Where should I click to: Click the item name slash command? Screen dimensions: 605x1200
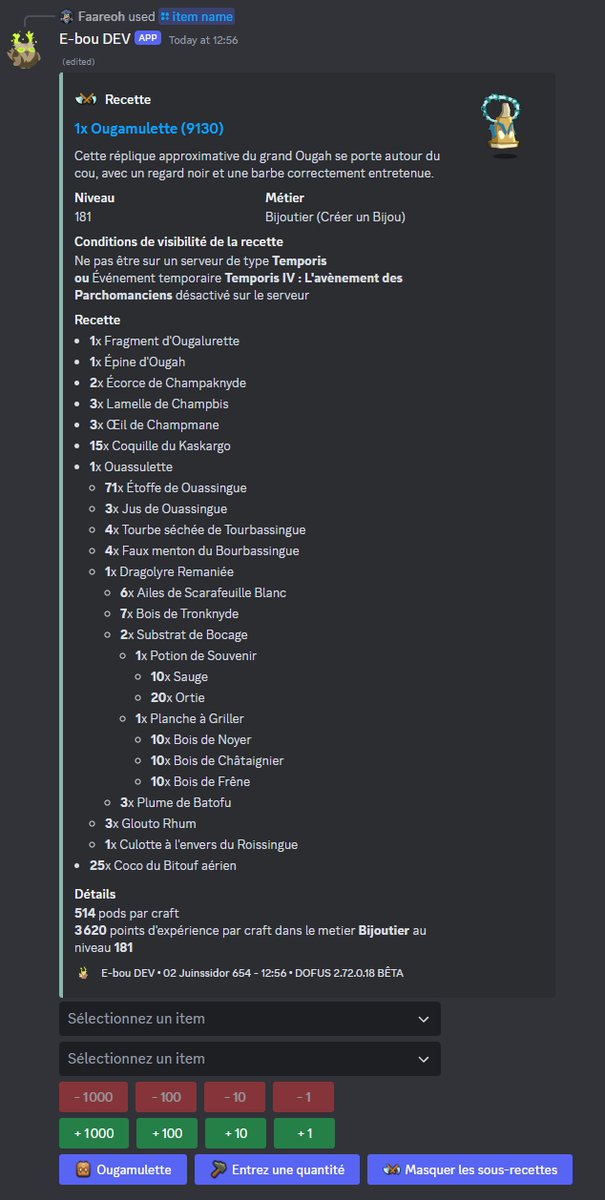pos(197,16)
